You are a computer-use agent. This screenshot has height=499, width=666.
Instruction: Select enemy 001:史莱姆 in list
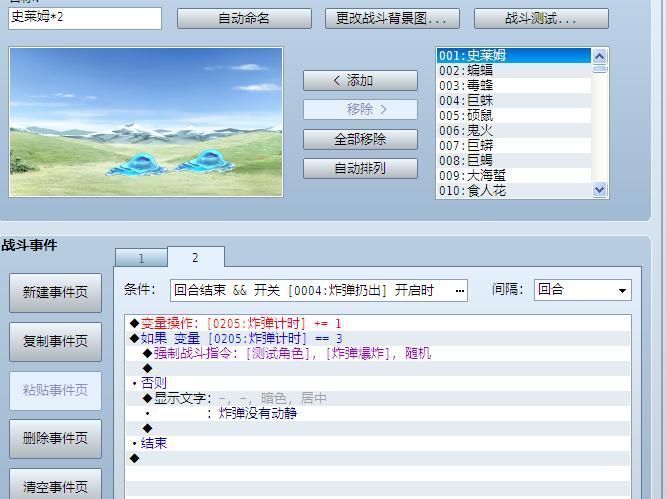[514, 56]
